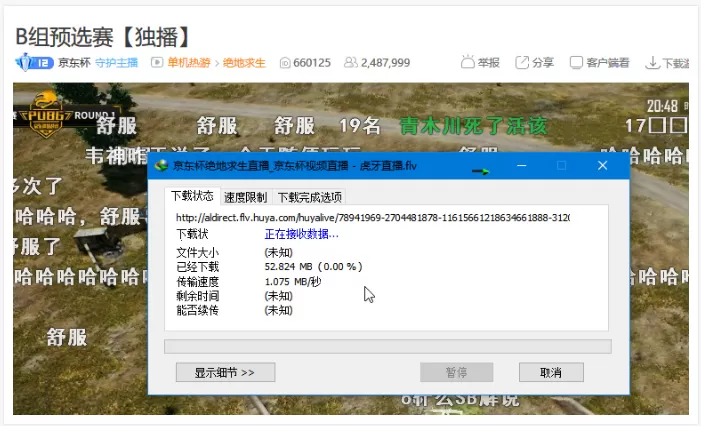Switch to the 下载状态 tab
701x426 pixels.
click(x=192, y=196)
